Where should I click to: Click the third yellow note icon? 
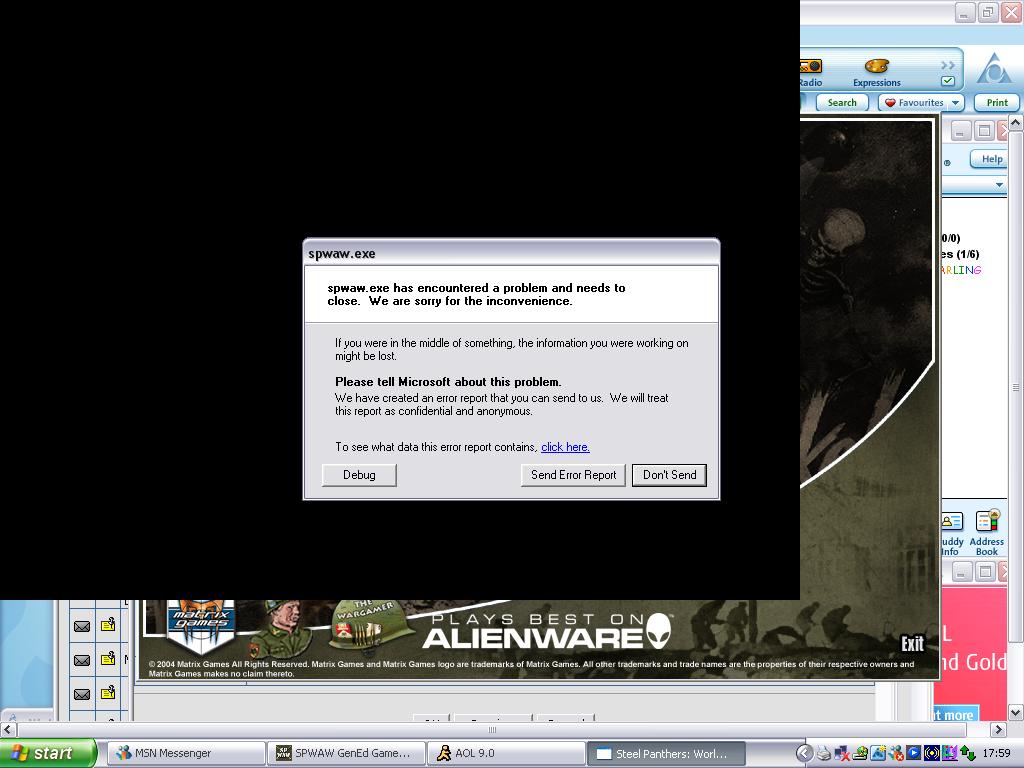tap(108, 693)
